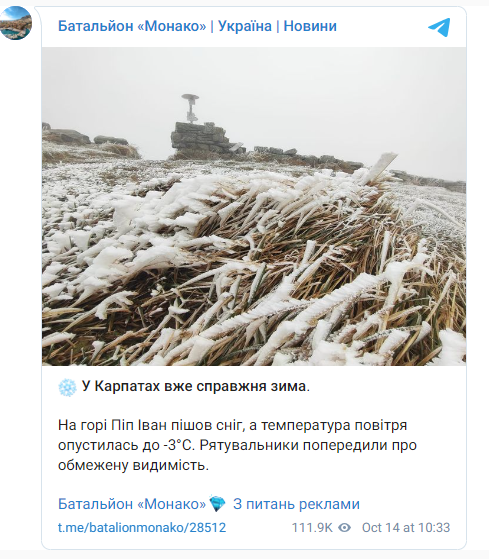Viewport: 489px width, 559px height.
Task: Click the text обмежену видимість
Action: tap(133, 465)
